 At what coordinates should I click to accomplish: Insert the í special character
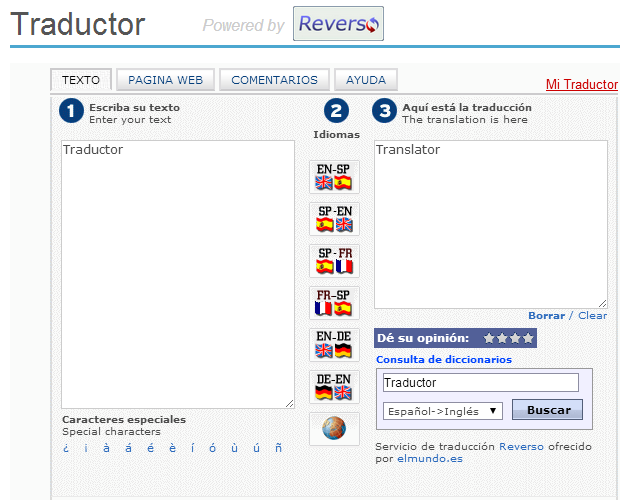point(193,448)
